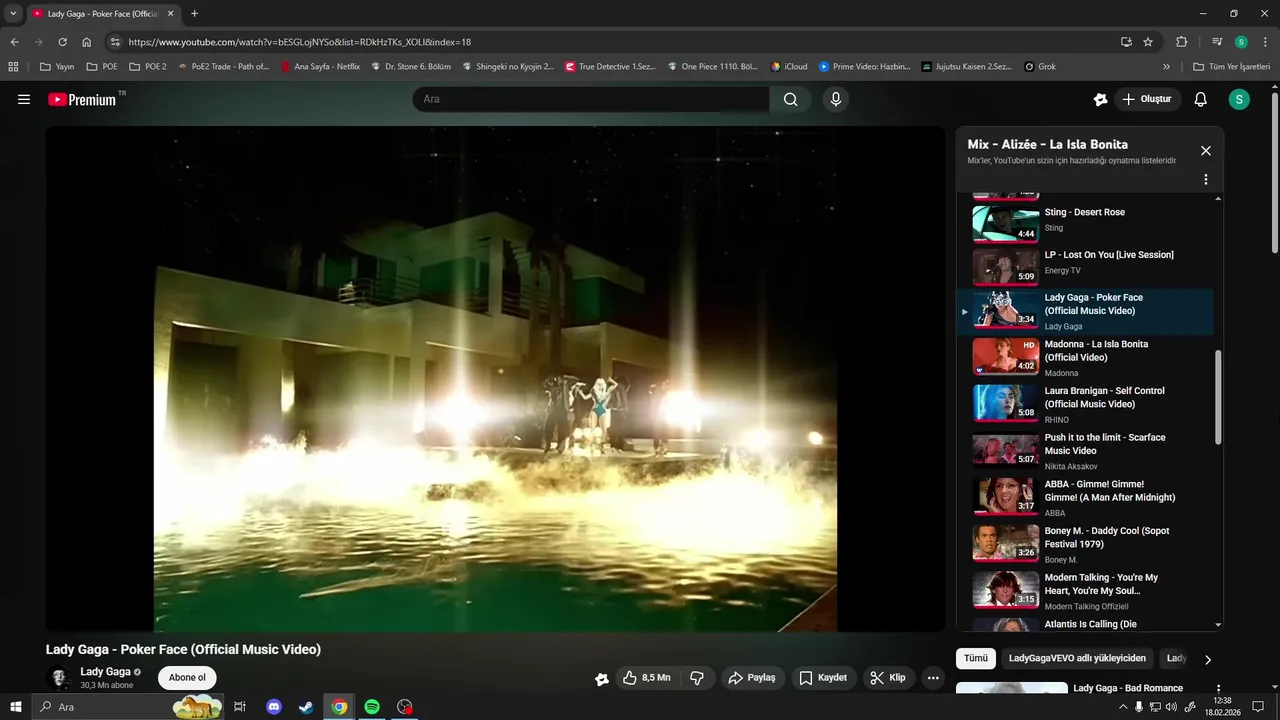Open Spotify from the taskbar

pyautogui.click(x=372, y=707)
